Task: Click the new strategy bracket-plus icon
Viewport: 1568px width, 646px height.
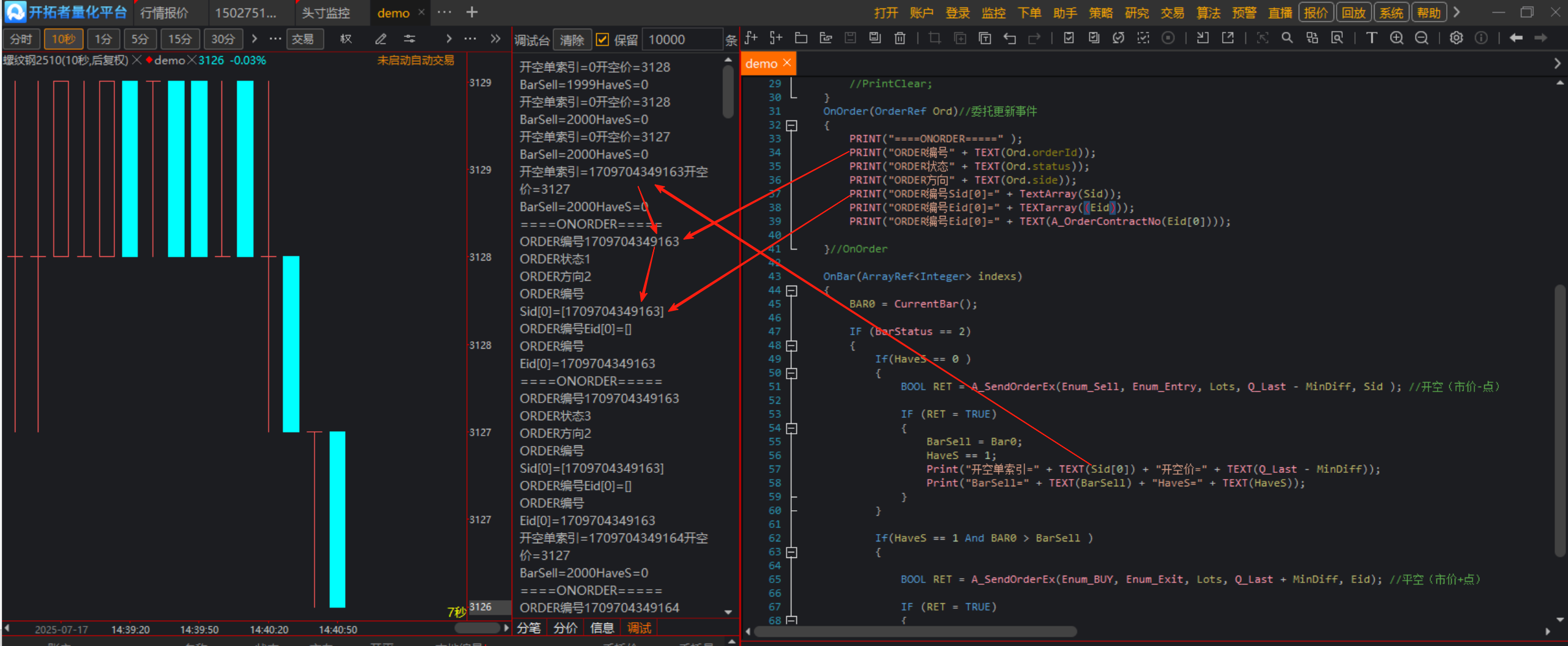Action: (776, 38)
